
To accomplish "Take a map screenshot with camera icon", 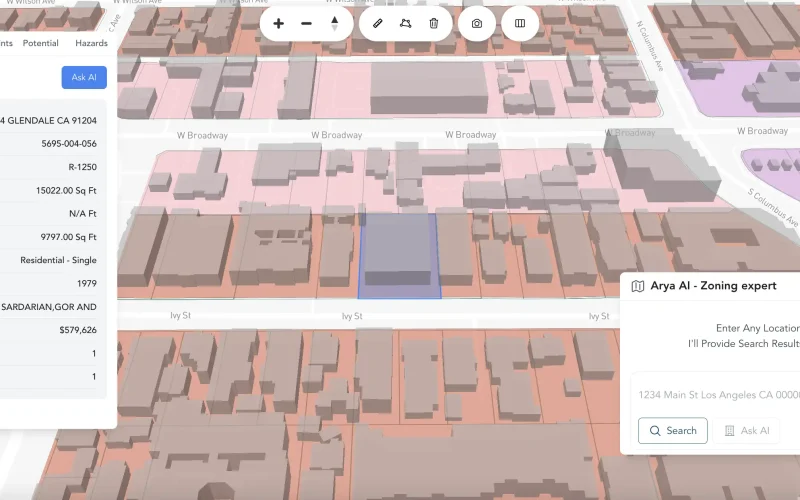I will coord(477,23).
